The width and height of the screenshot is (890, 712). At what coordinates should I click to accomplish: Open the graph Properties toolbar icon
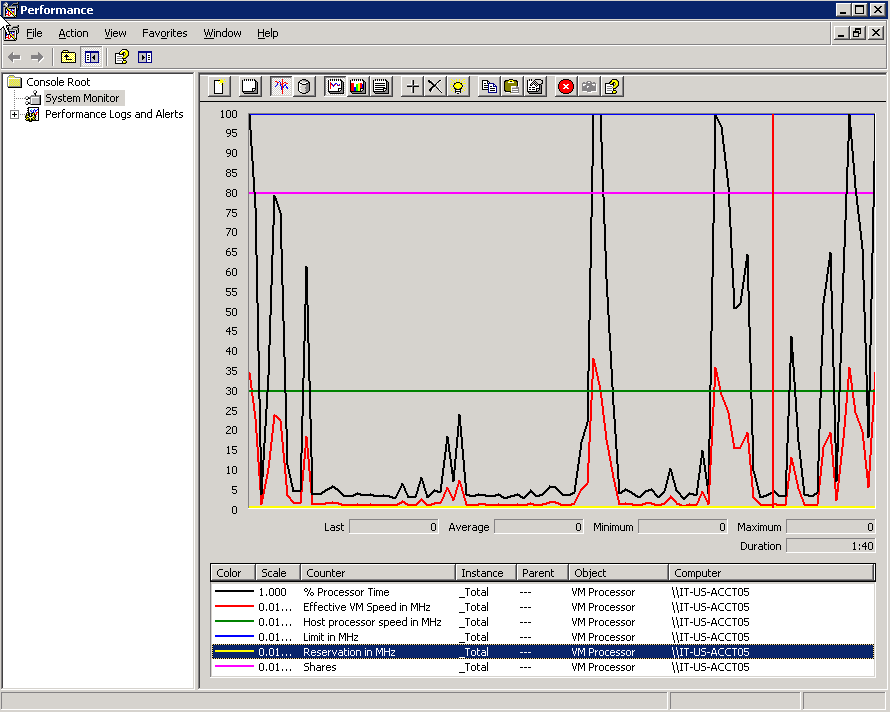point(535,87)
